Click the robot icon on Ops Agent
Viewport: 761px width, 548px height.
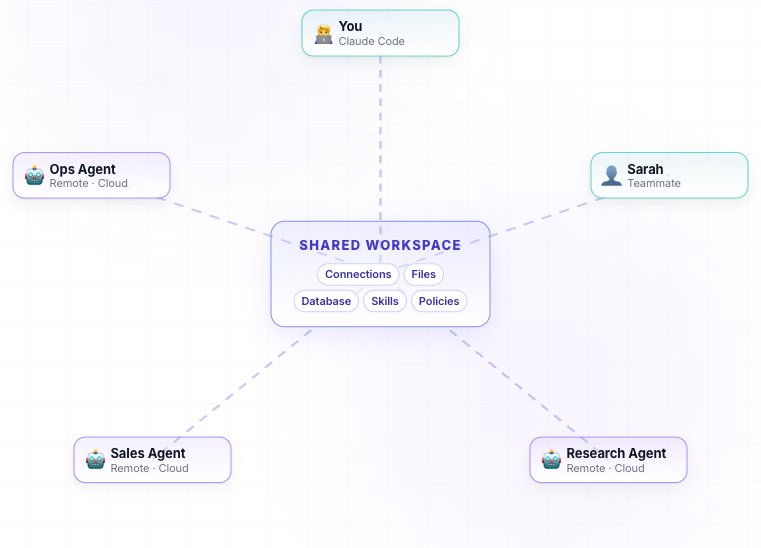(x=34, y=175)
